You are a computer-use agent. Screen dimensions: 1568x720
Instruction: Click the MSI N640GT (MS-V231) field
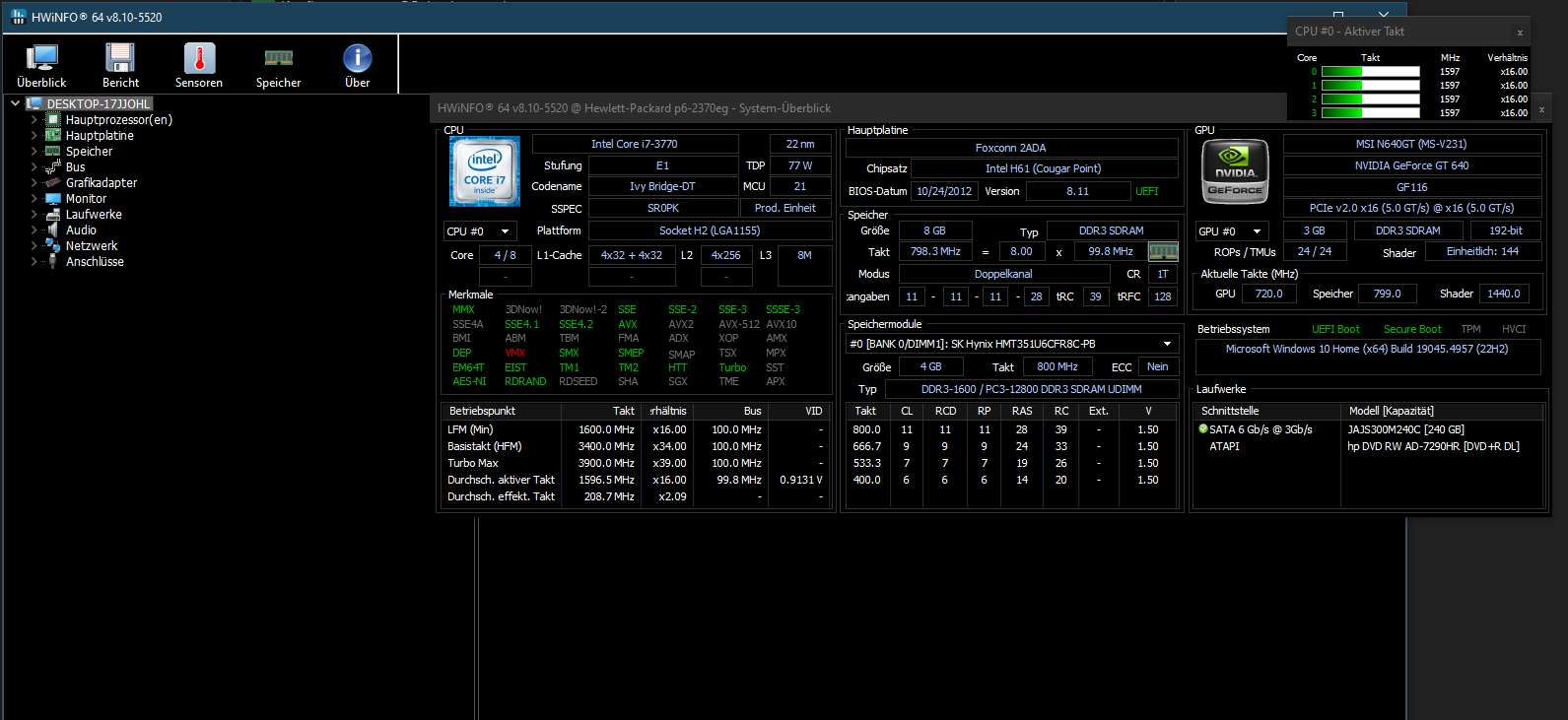[1411, 144]
